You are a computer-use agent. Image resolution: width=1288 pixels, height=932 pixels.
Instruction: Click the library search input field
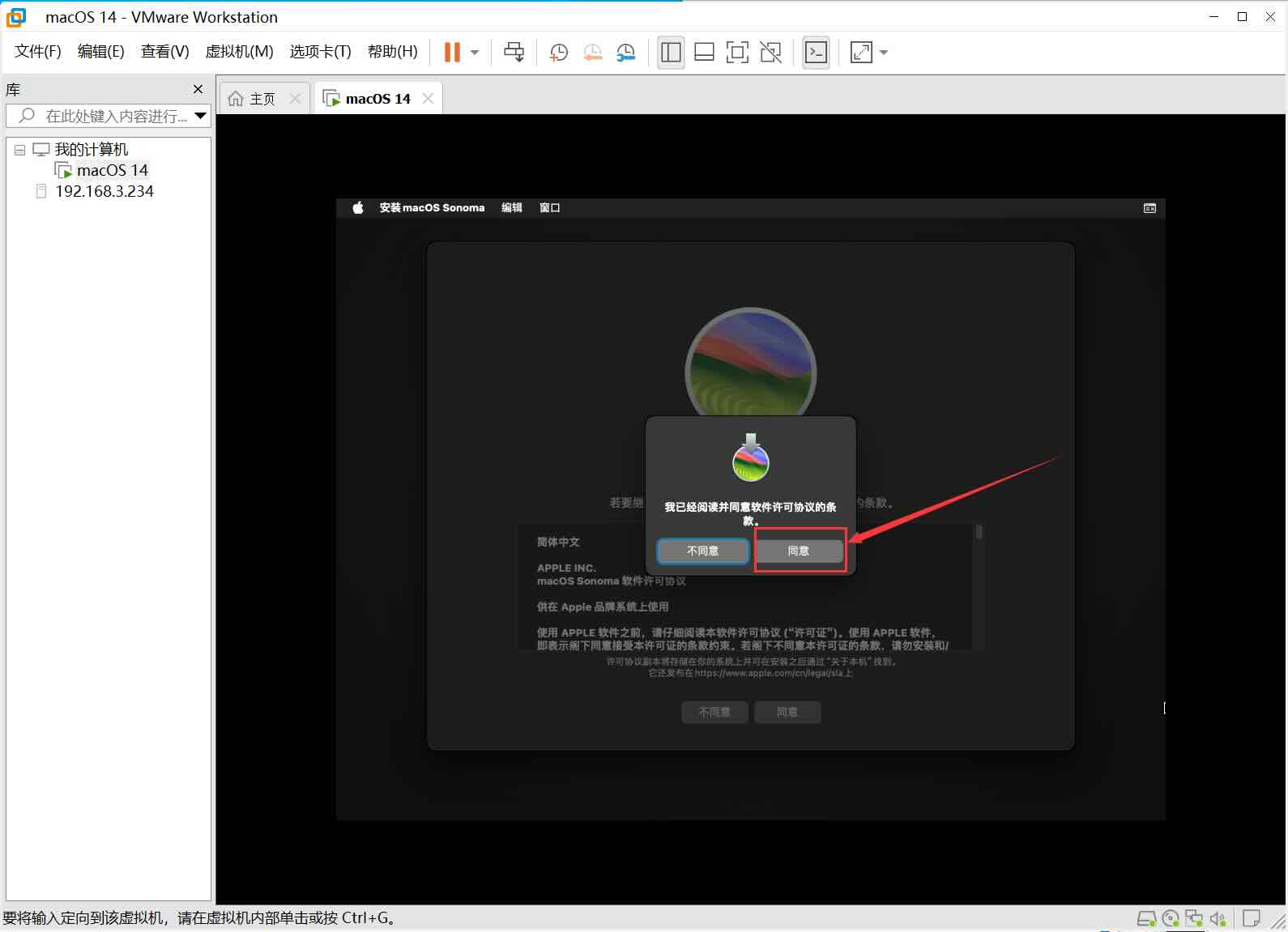click(107, 116)
